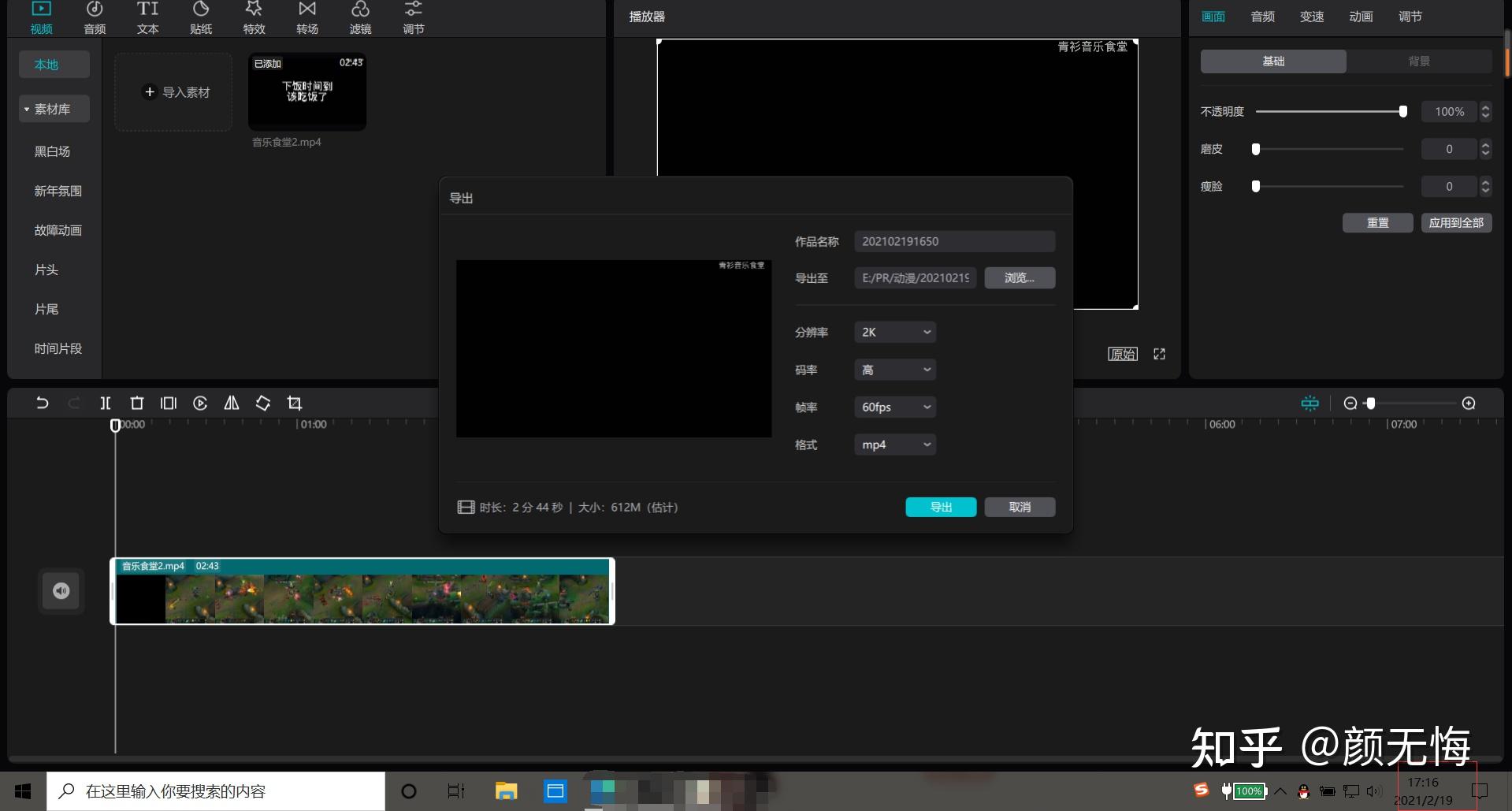Open the Windows Start menu

[x=23, y=791]
